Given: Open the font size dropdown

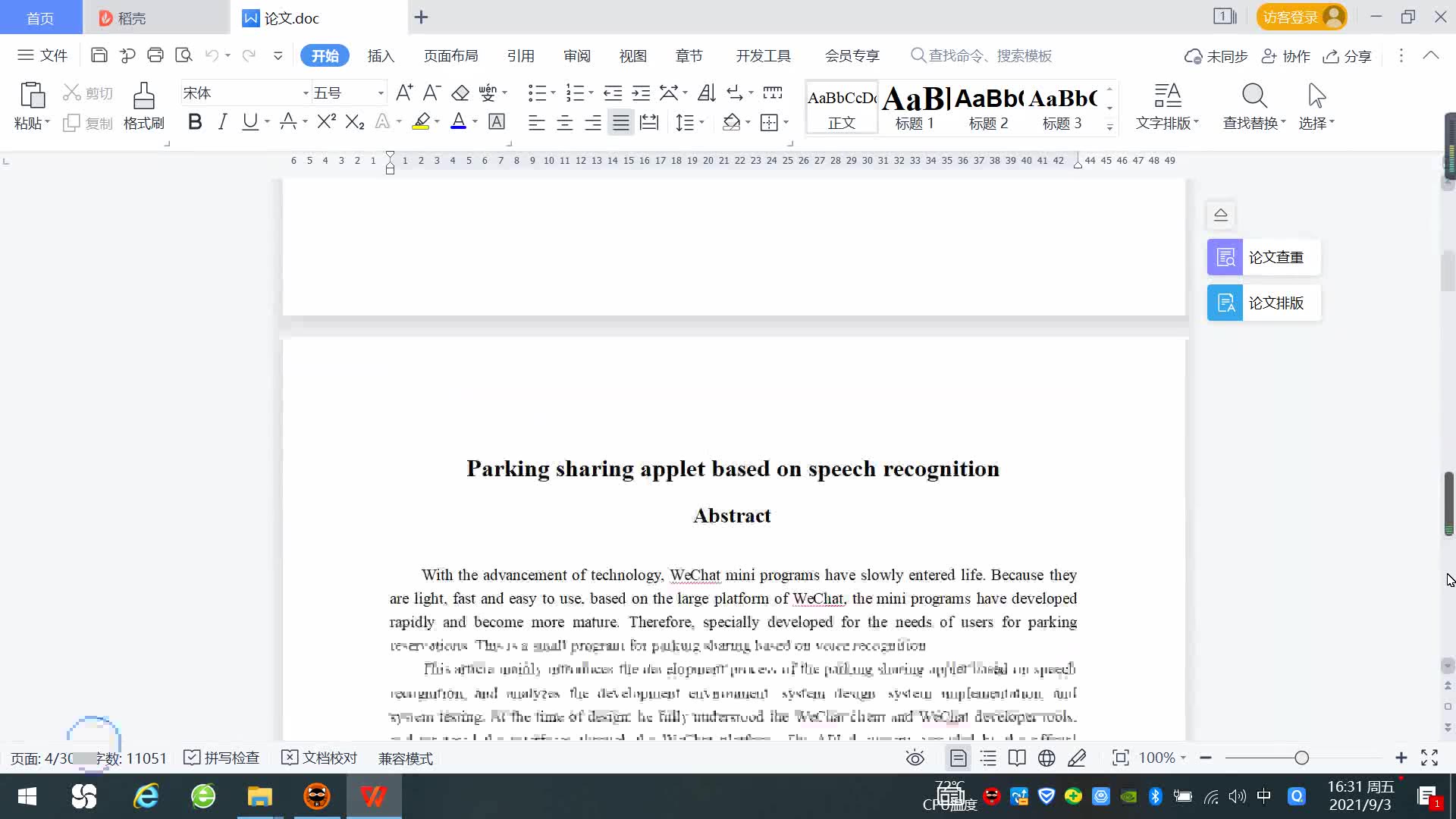Looking at the screenshot, I should point(381,93).
